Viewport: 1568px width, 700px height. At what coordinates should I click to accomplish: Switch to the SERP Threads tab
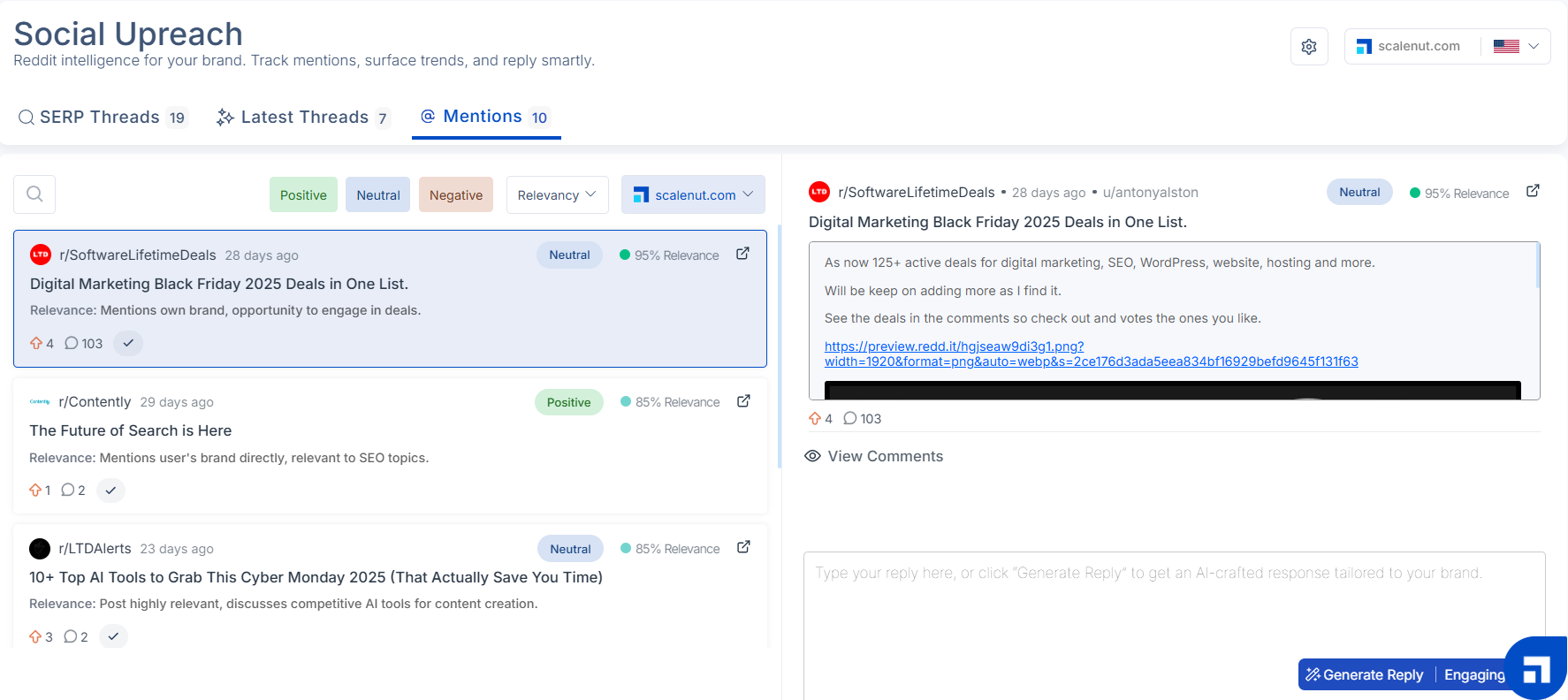point(103,118)
